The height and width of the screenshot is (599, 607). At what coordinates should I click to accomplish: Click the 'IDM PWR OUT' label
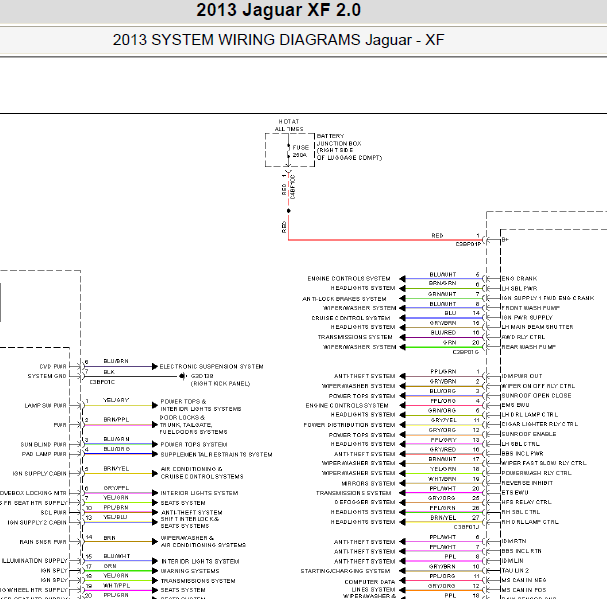[522, 376]
